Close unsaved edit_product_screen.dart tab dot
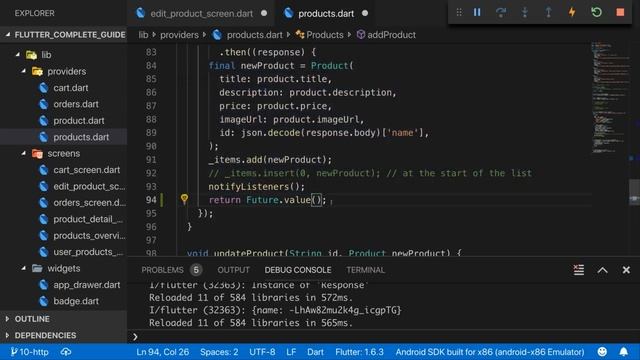This screenshot has width=640, height=360. [x=264, y=13]
